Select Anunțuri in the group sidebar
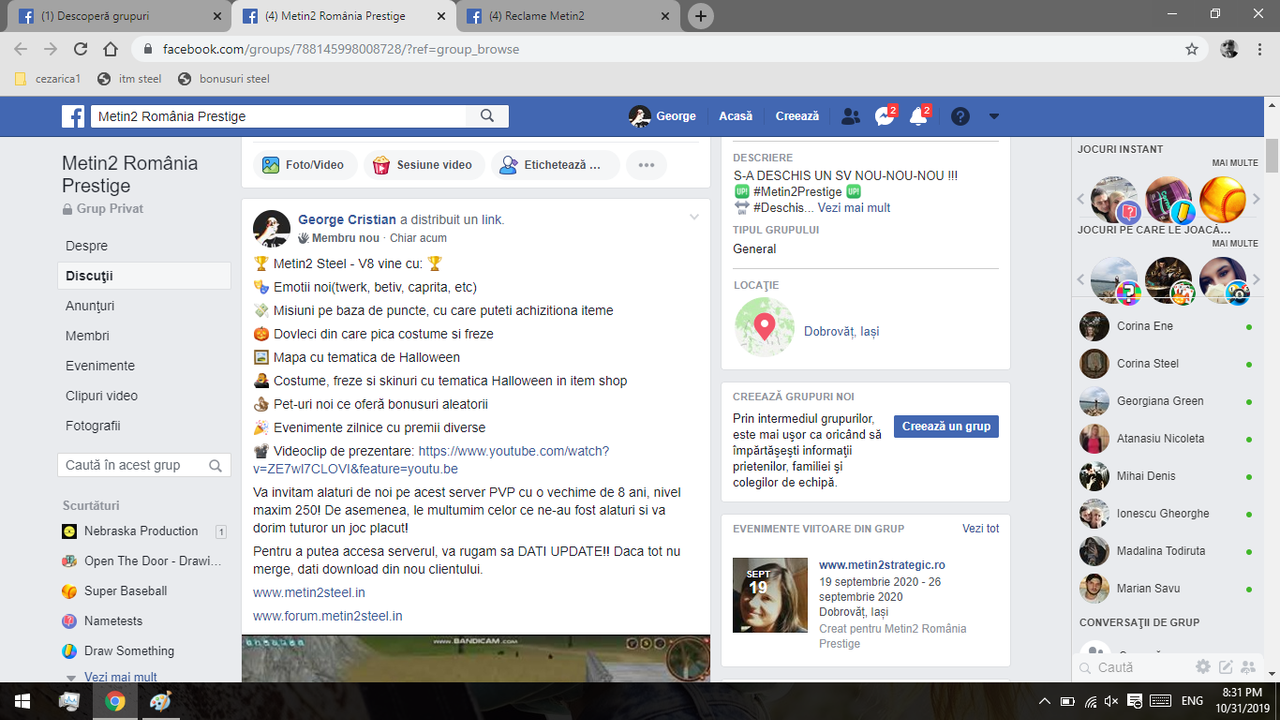 90,306
